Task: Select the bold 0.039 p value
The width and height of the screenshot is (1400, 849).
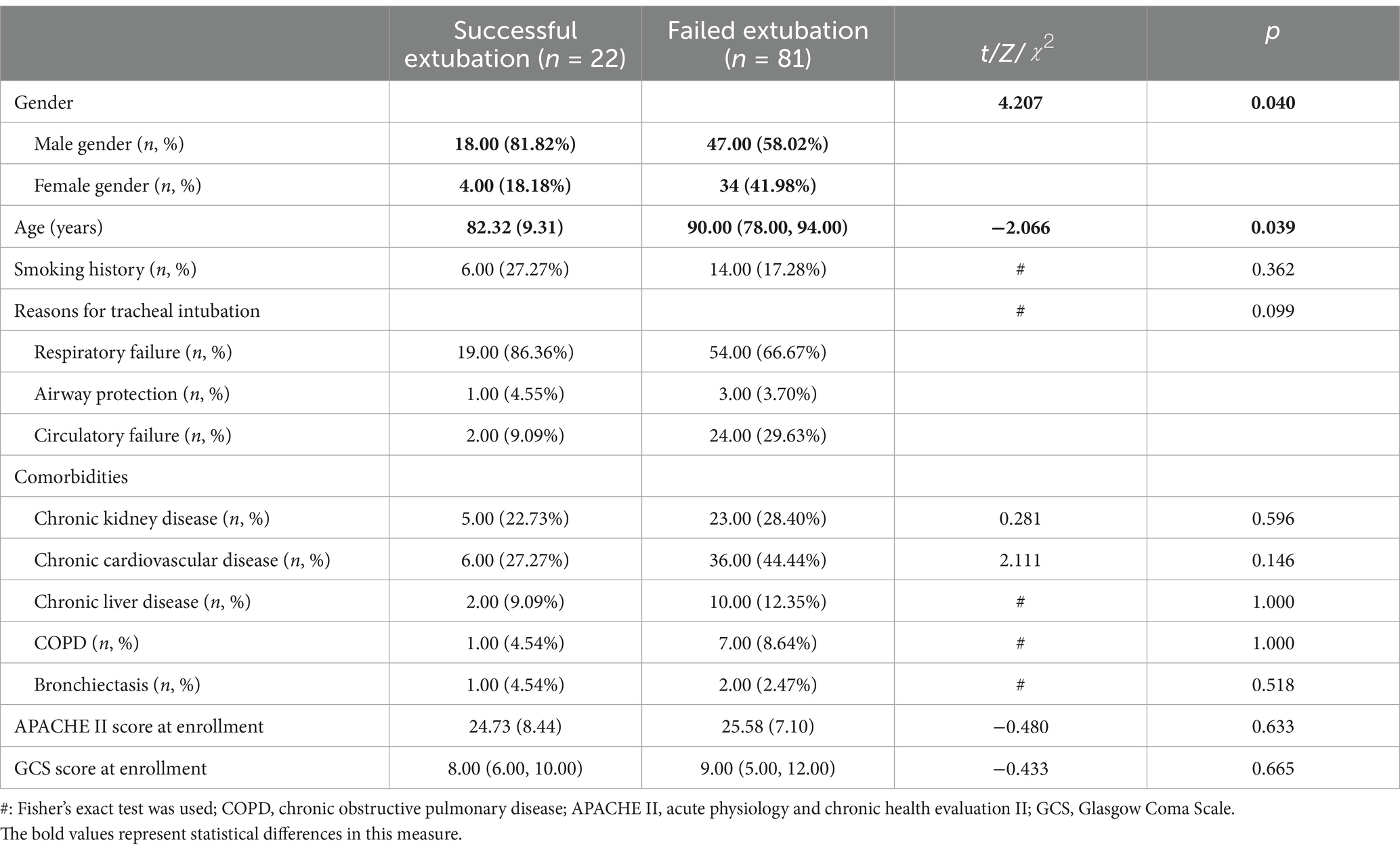Action: tap(1273, 227)
